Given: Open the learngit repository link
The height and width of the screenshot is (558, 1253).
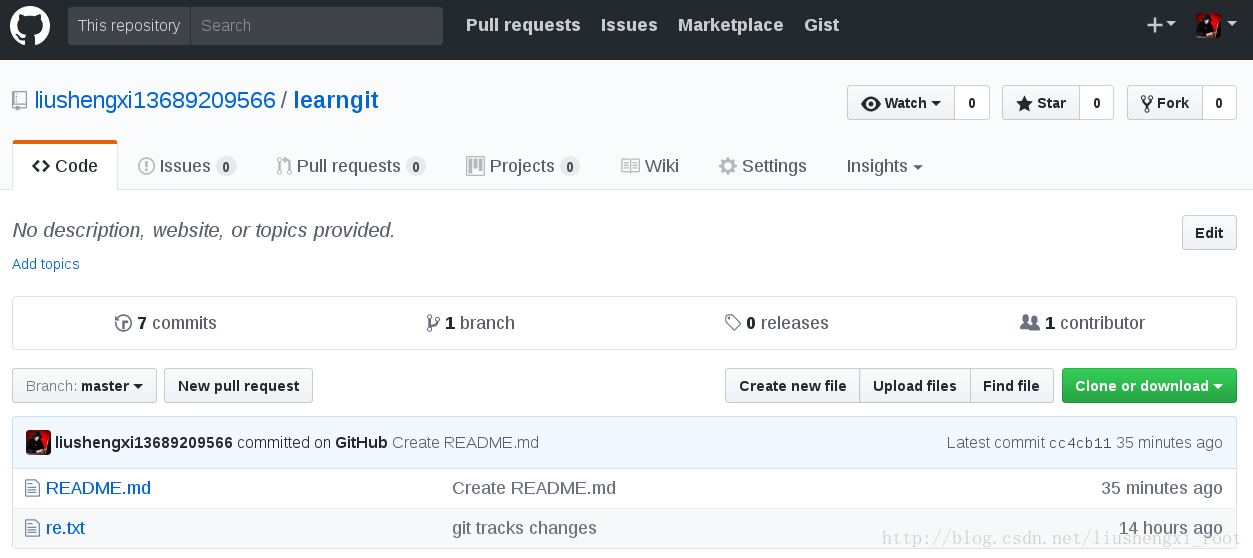Looking at the screenshot, I should point(336,100).
